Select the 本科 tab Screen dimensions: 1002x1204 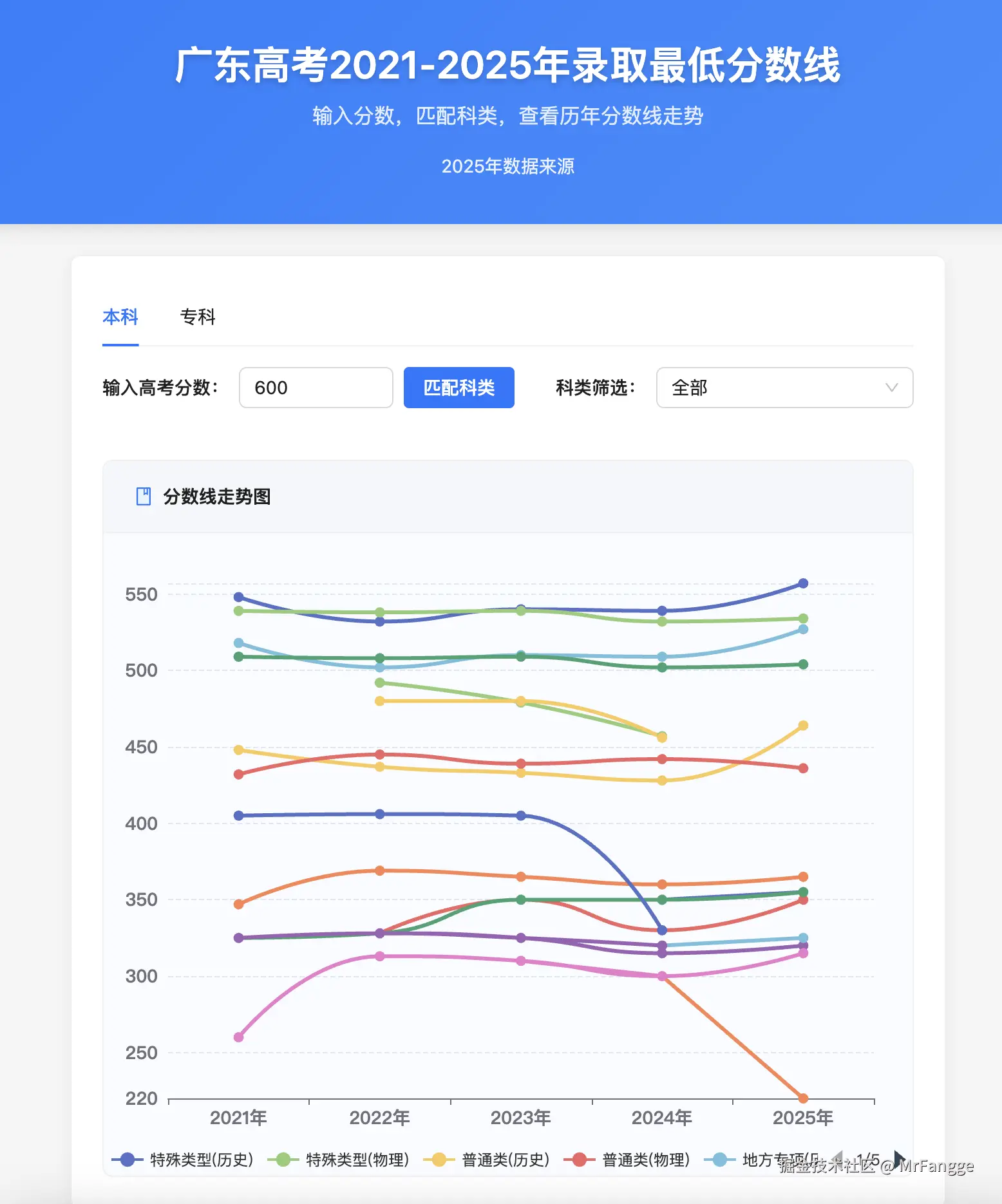(120, 317)
